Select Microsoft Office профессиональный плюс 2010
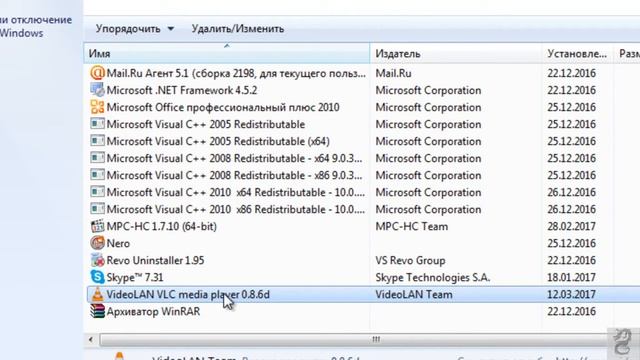Screen dimensions: 640x360 223,107
